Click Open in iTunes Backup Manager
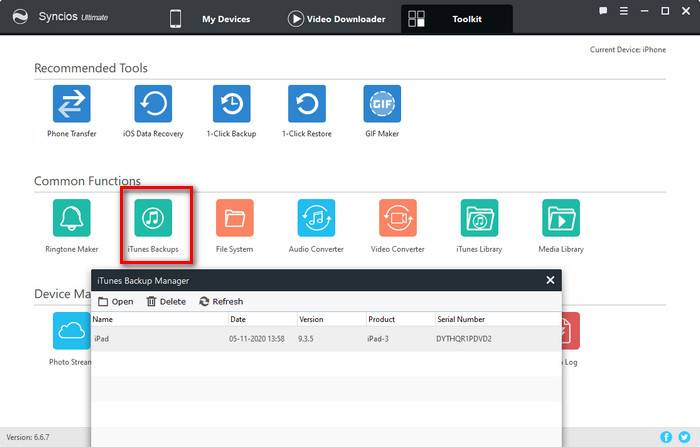 tap(116, 301)
